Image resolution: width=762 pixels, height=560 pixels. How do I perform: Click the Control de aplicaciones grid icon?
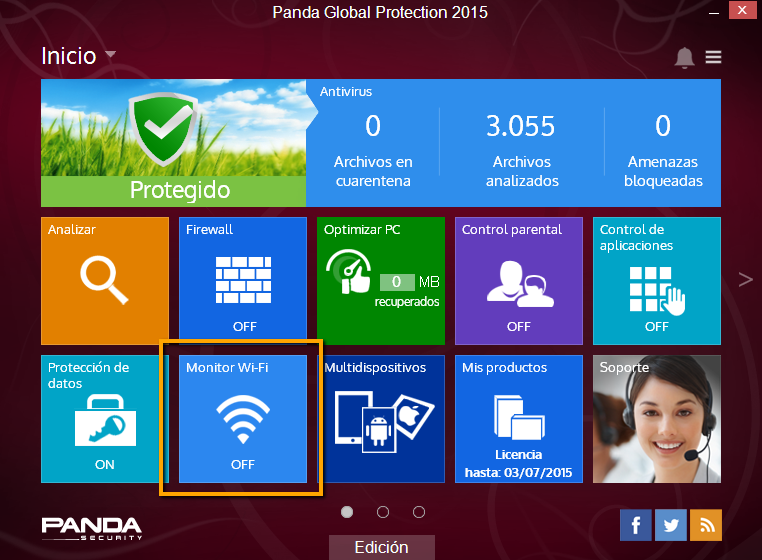[x=657, y=290]
